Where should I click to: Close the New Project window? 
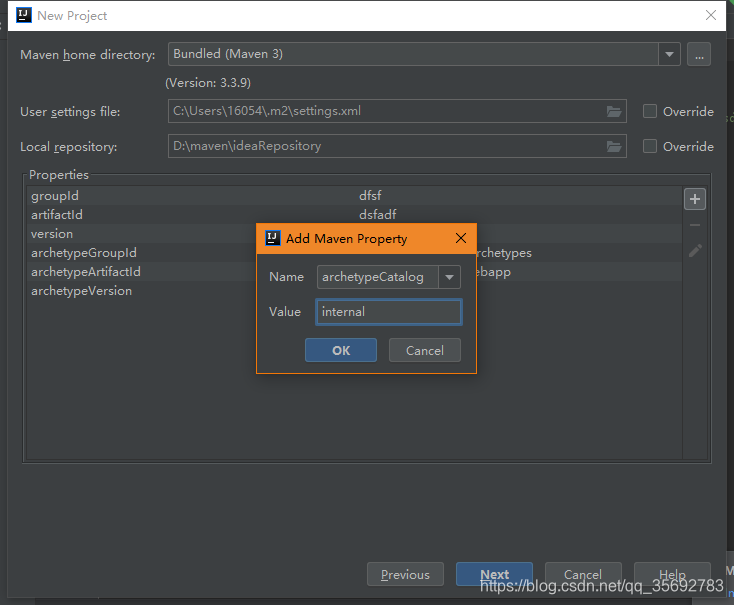click(x=711, y=15)
